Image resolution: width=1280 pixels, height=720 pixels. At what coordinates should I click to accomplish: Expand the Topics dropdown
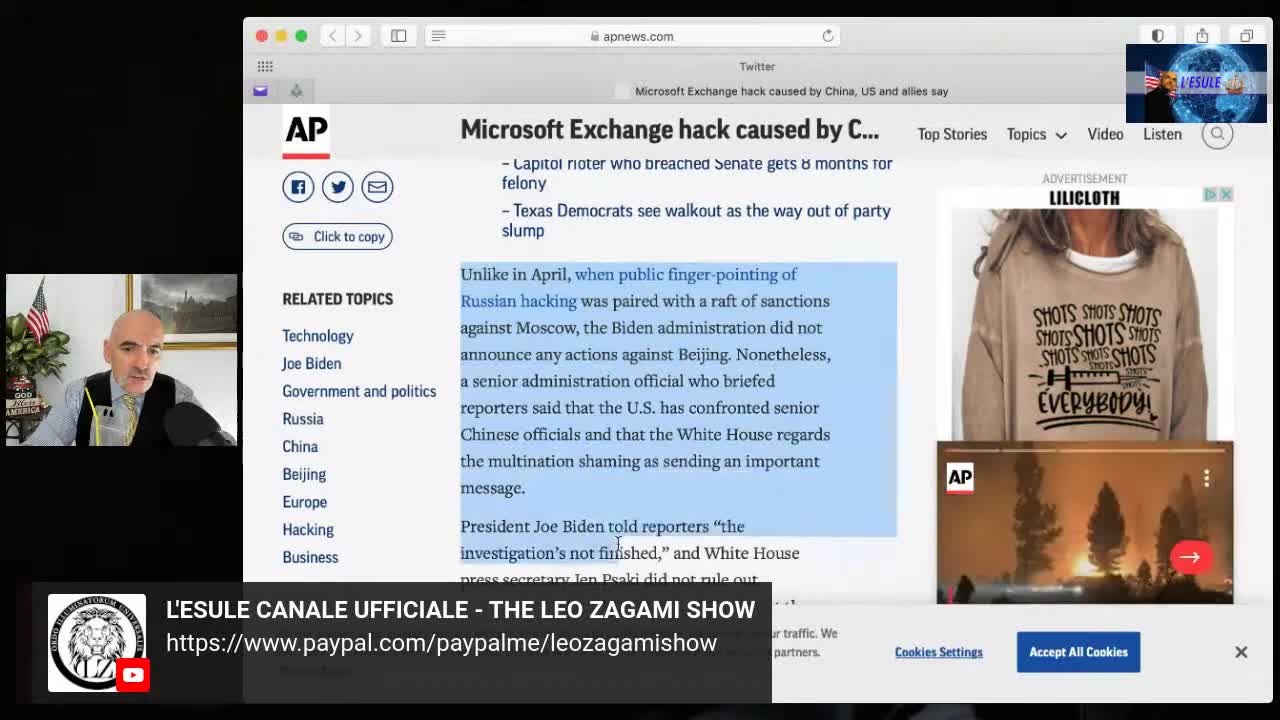(x=1036, y=134)
